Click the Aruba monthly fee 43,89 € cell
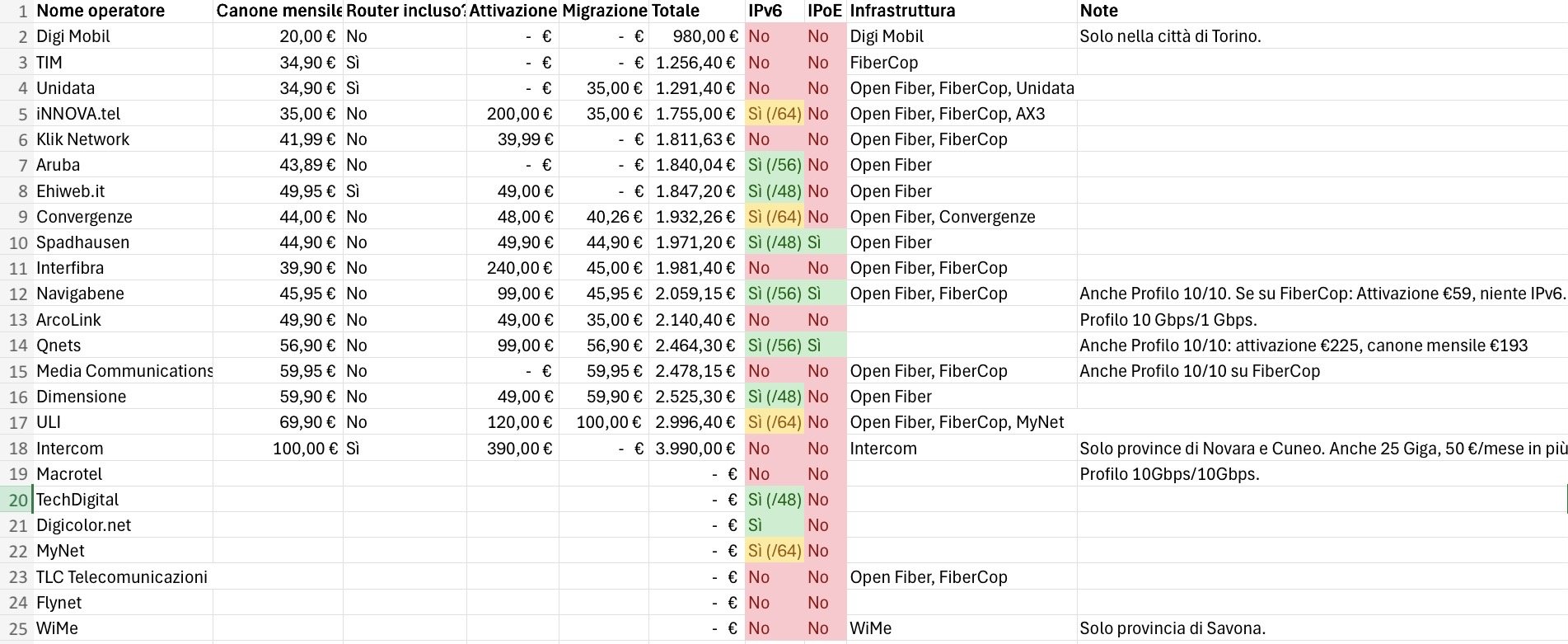The height and width of the screenshot is (644, 1568). click(x=307, y=165)
